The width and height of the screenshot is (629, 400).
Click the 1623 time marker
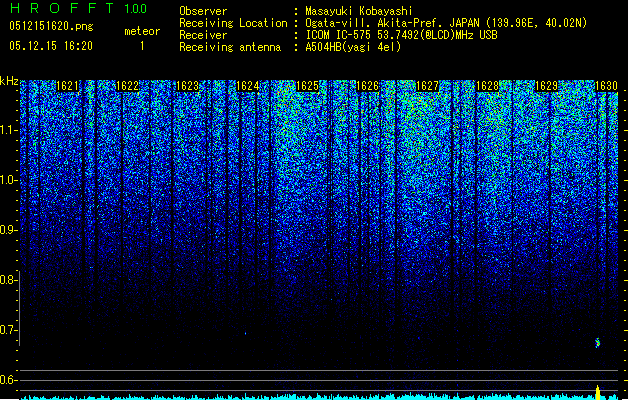[187, 86]
